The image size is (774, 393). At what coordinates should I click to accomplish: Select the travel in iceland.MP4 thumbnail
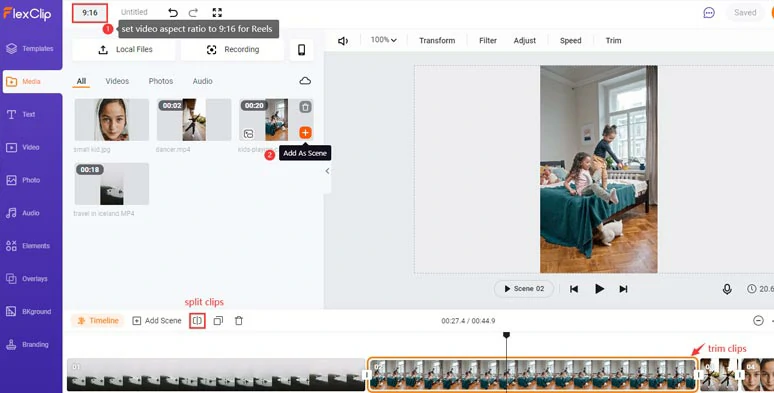click(112, 184)
